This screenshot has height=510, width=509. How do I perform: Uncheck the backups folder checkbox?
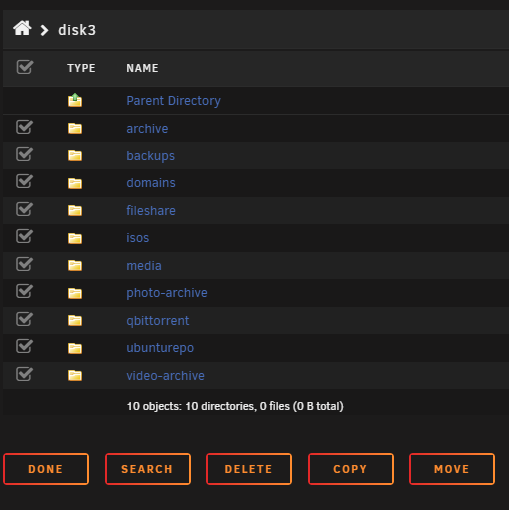click(x=24, y=154)
